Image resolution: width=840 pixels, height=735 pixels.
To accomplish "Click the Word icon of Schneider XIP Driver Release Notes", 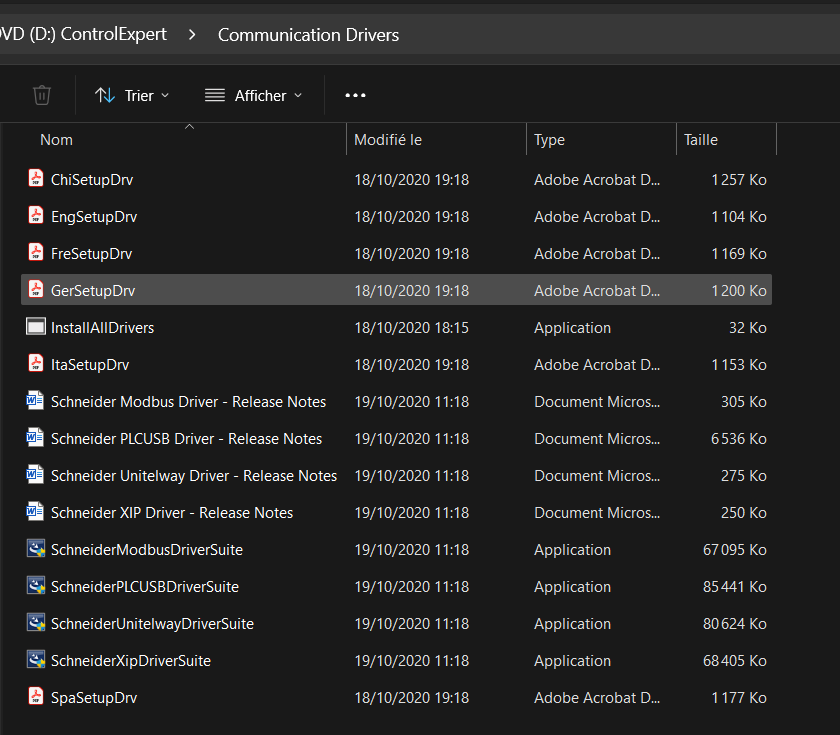I will click(35, 512).
